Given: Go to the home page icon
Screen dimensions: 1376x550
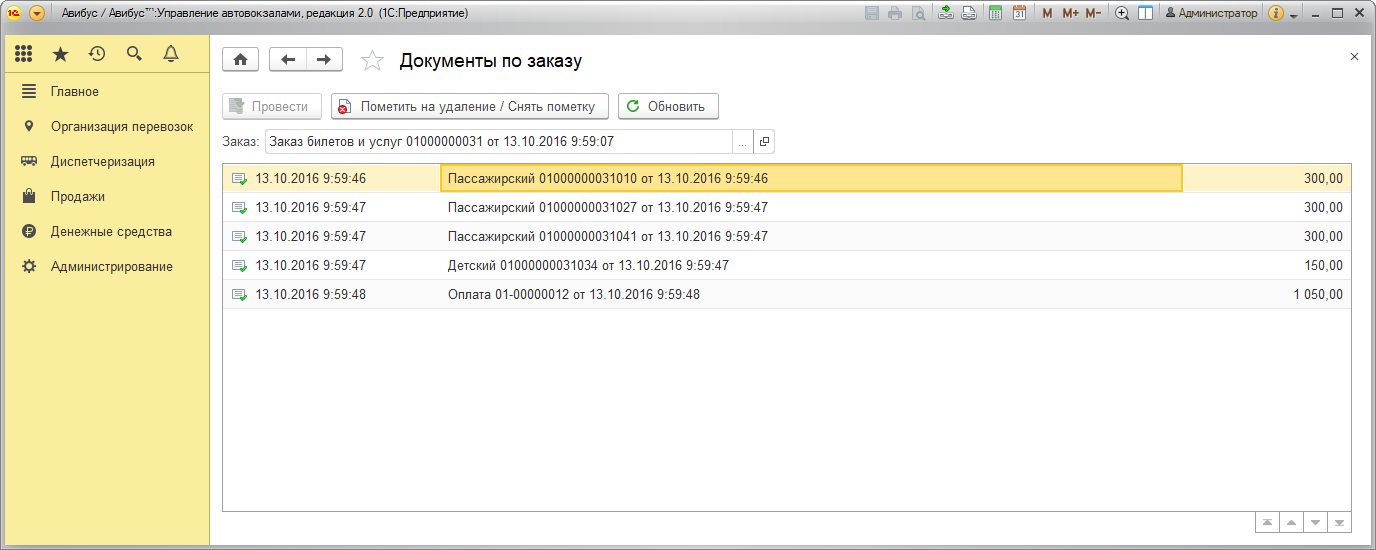Looking at the screenshot, I should [240, 60].
